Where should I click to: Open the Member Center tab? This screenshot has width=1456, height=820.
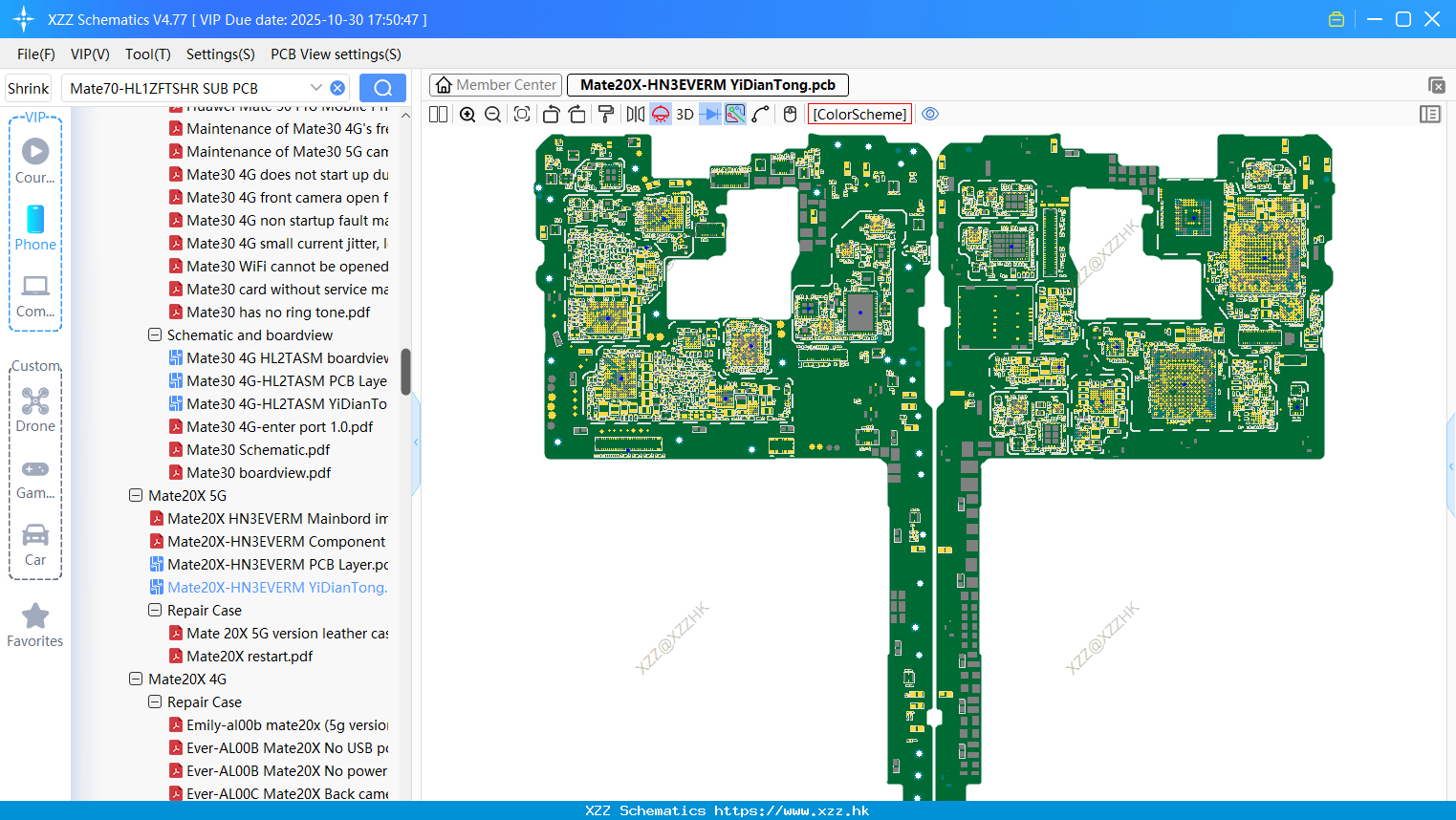[496, 85]
